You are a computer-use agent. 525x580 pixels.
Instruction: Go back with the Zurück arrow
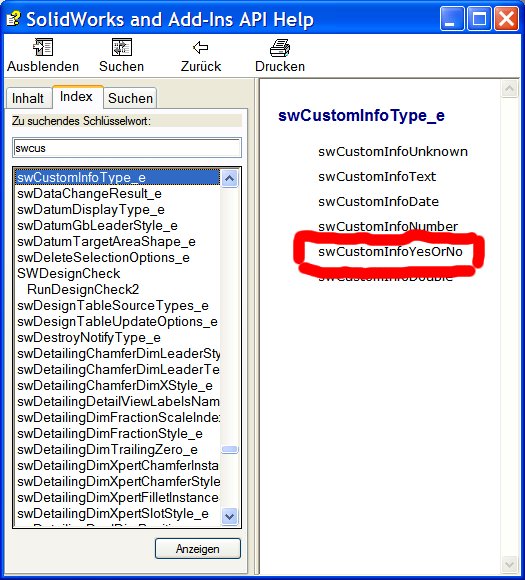click(201, 47)
